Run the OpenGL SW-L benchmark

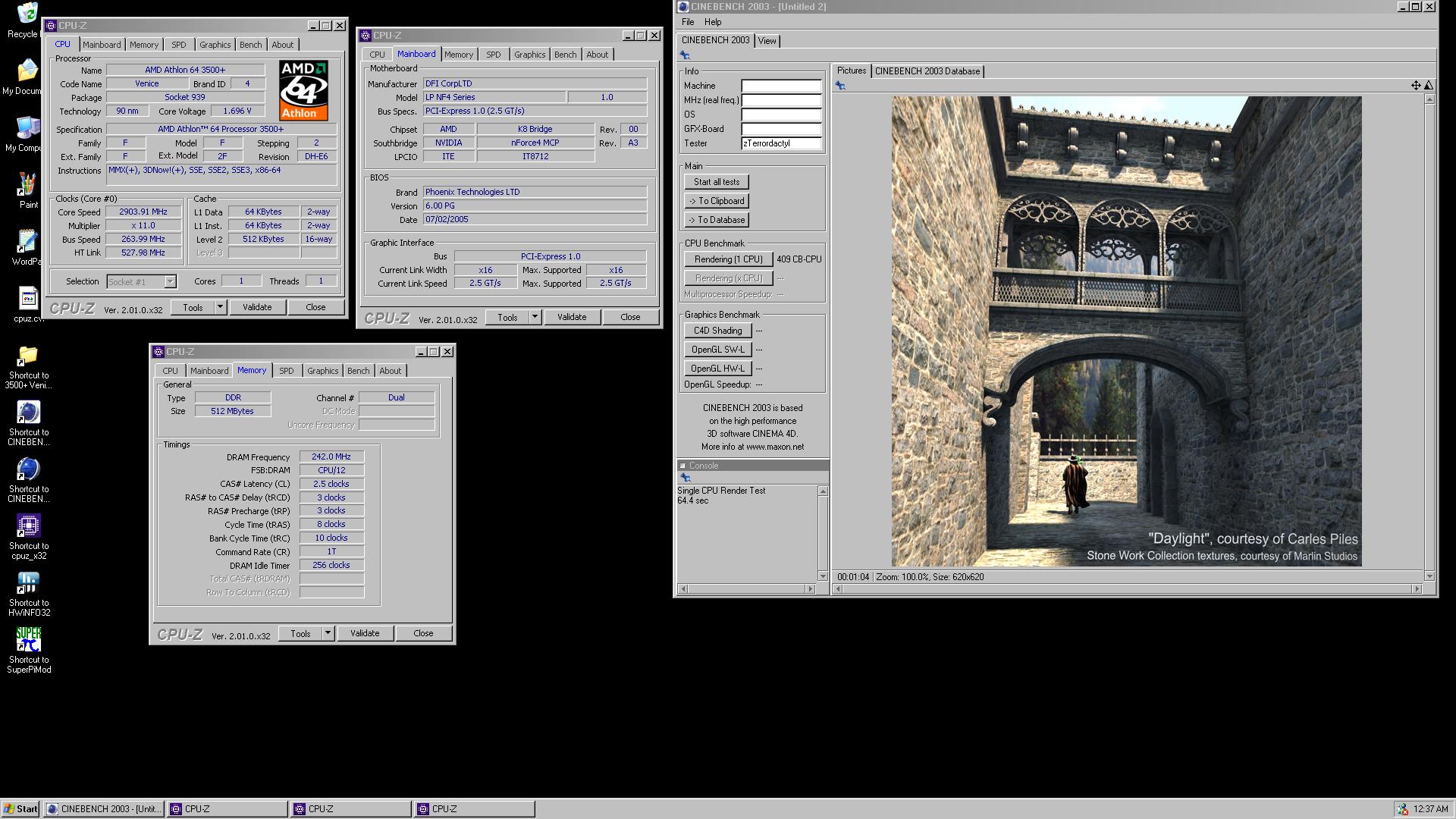[x=718, y=350]
